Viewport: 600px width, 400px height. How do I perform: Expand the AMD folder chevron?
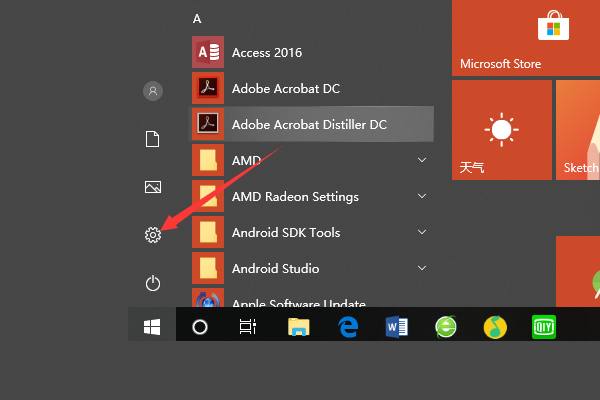(422, 160)
